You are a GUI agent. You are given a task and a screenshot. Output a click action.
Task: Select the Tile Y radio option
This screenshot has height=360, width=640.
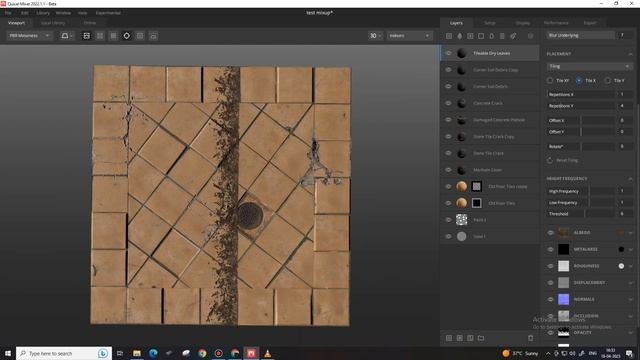(x=608, y=80)
